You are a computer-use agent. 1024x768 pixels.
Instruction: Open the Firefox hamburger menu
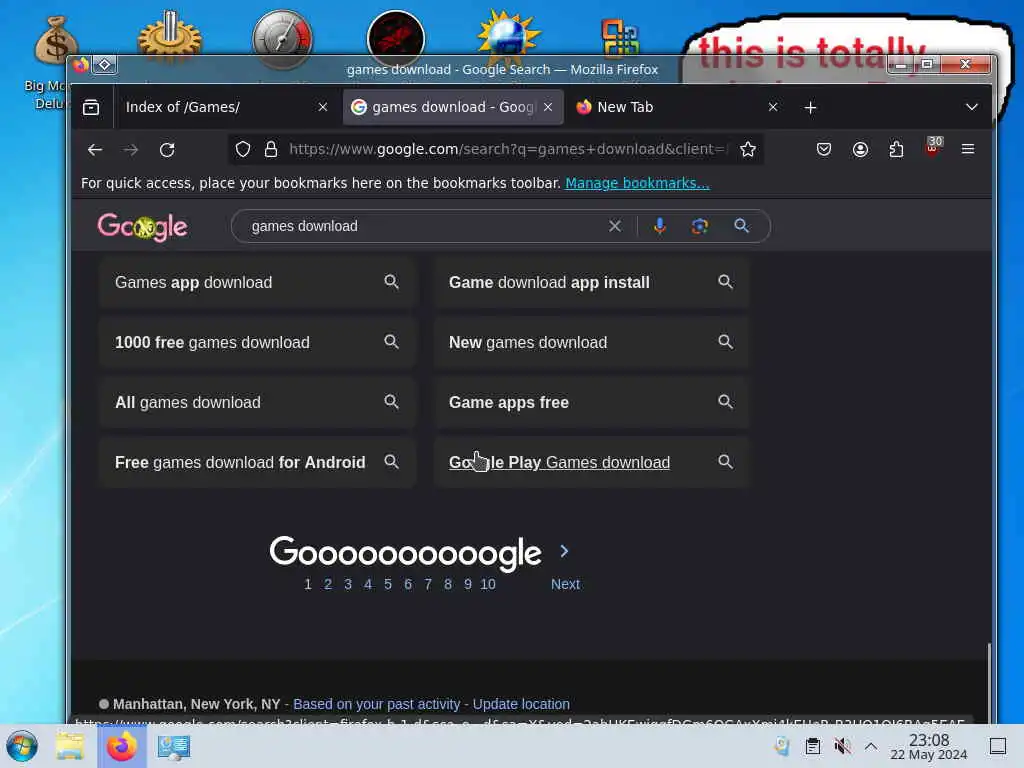pos(968,150)
